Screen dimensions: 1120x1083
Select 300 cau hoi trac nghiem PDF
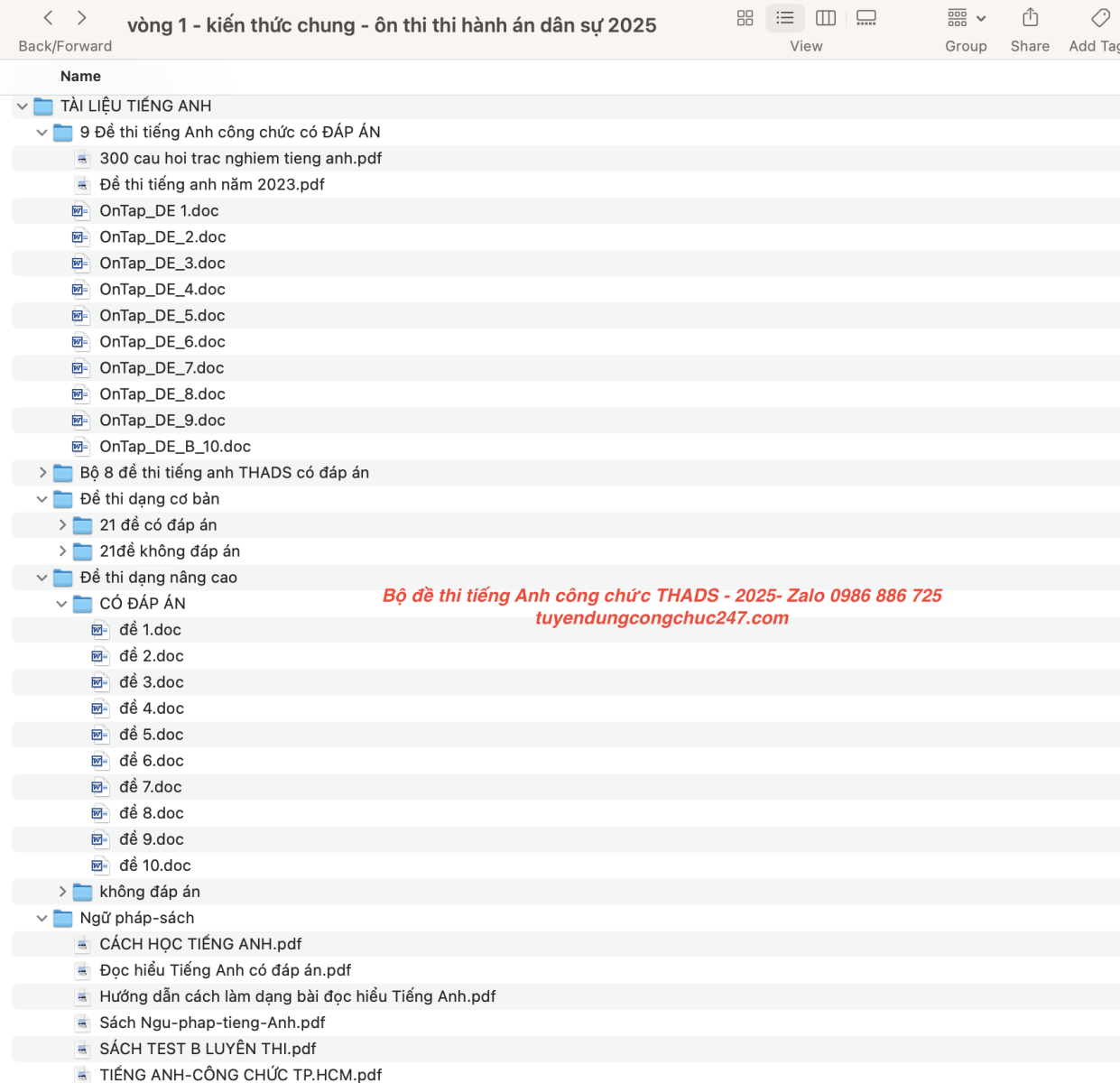point(240,159)
